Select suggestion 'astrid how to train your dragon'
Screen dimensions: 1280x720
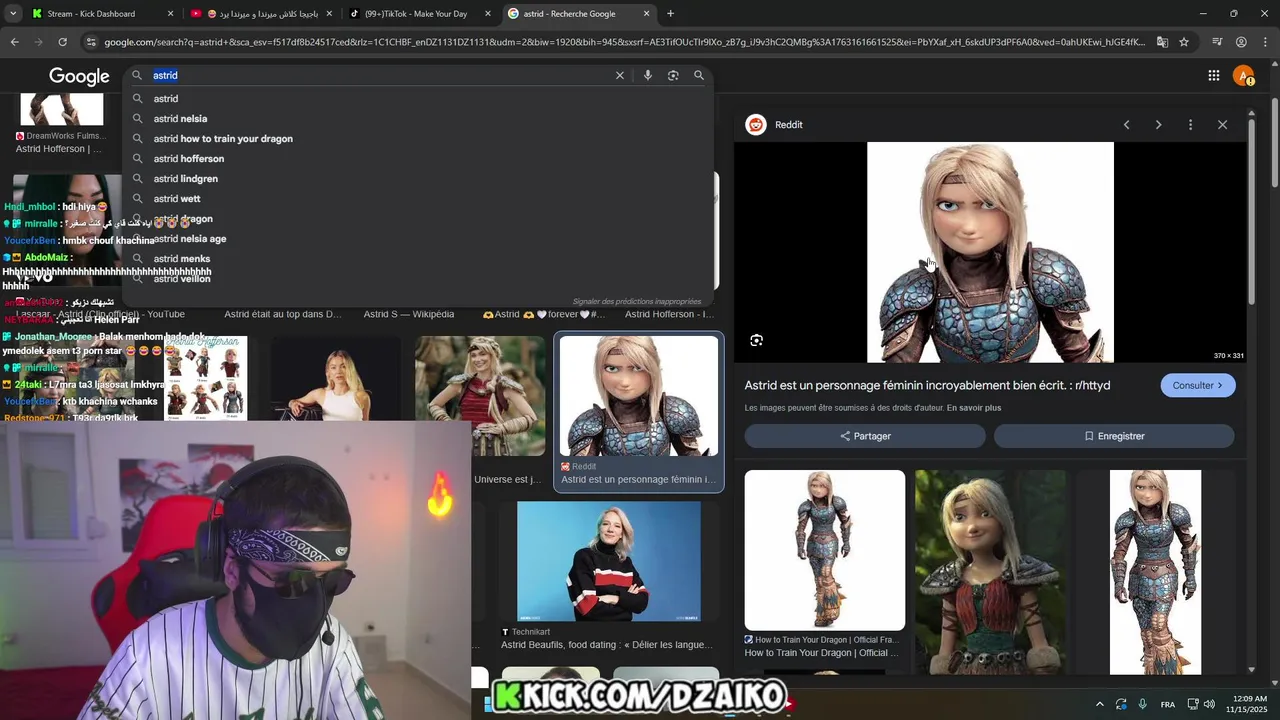(x=223, y=138)
